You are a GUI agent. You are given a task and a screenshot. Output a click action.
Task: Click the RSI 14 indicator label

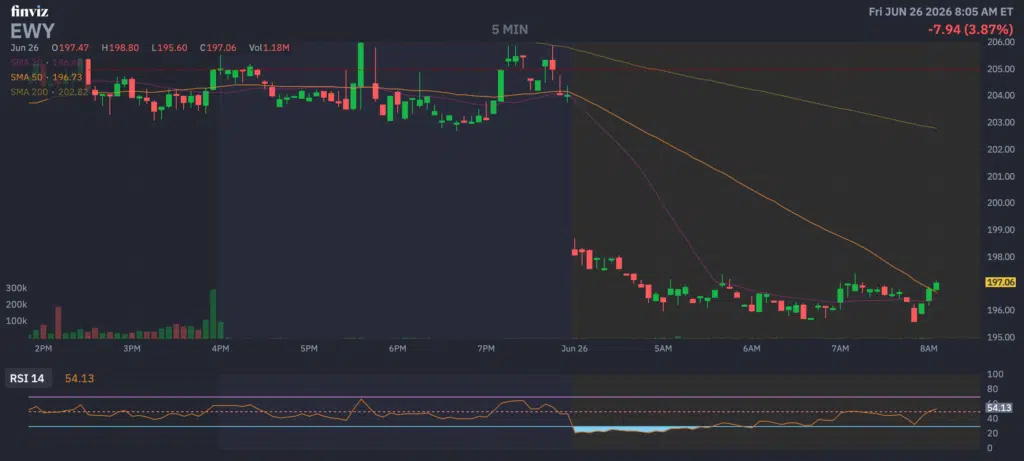point(29,378)
